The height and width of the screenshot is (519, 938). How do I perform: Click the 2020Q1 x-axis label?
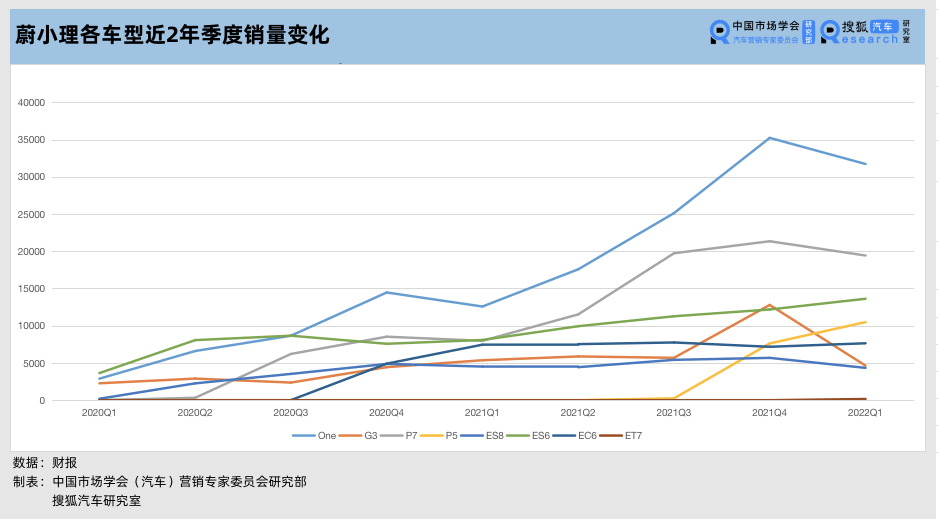pos(99,412)
